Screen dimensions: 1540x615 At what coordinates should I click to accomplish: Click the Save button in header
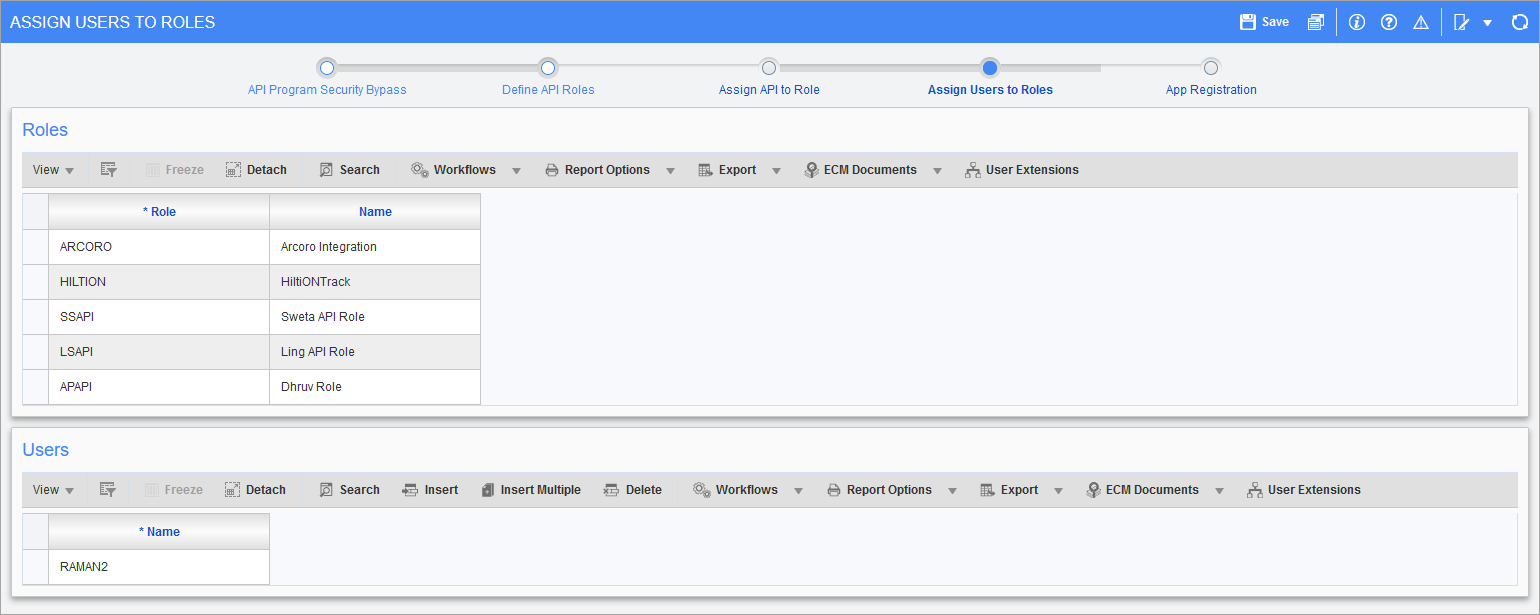1264,22
